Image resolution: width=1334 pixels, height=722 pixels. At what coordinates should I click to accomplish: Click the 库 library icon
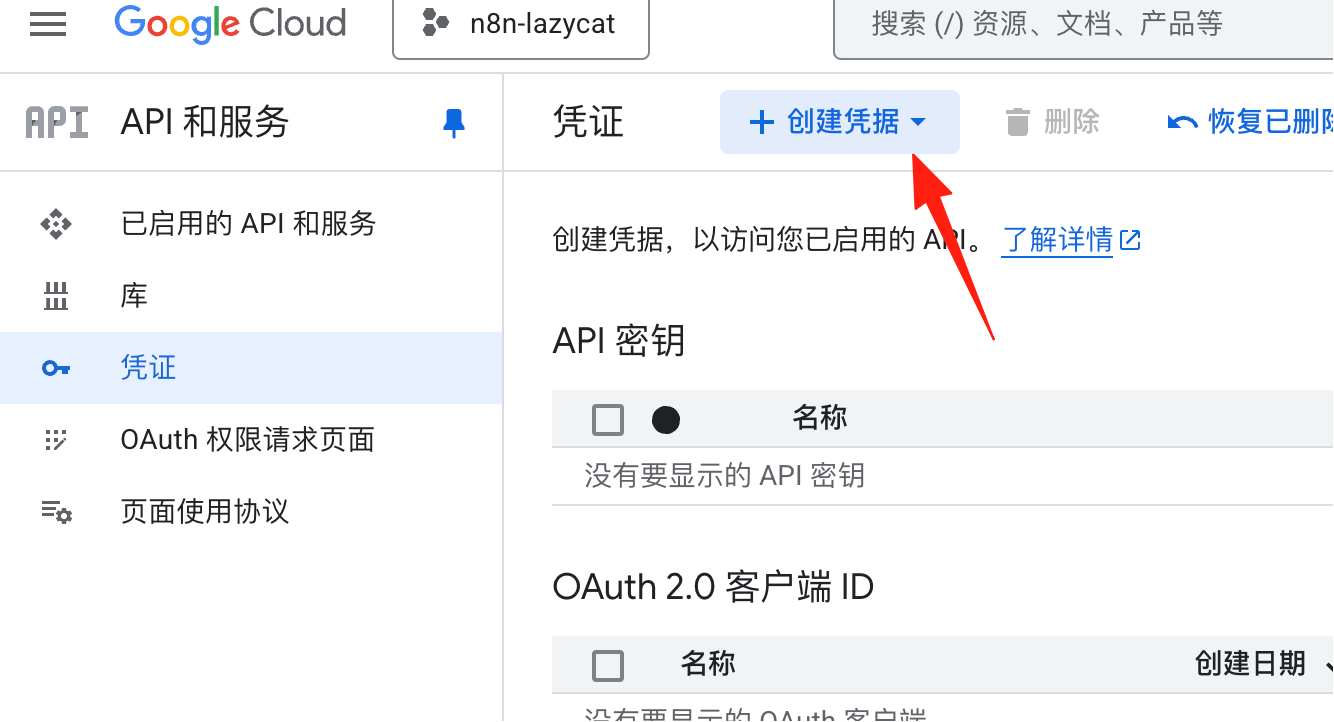[x=56, y=296]
